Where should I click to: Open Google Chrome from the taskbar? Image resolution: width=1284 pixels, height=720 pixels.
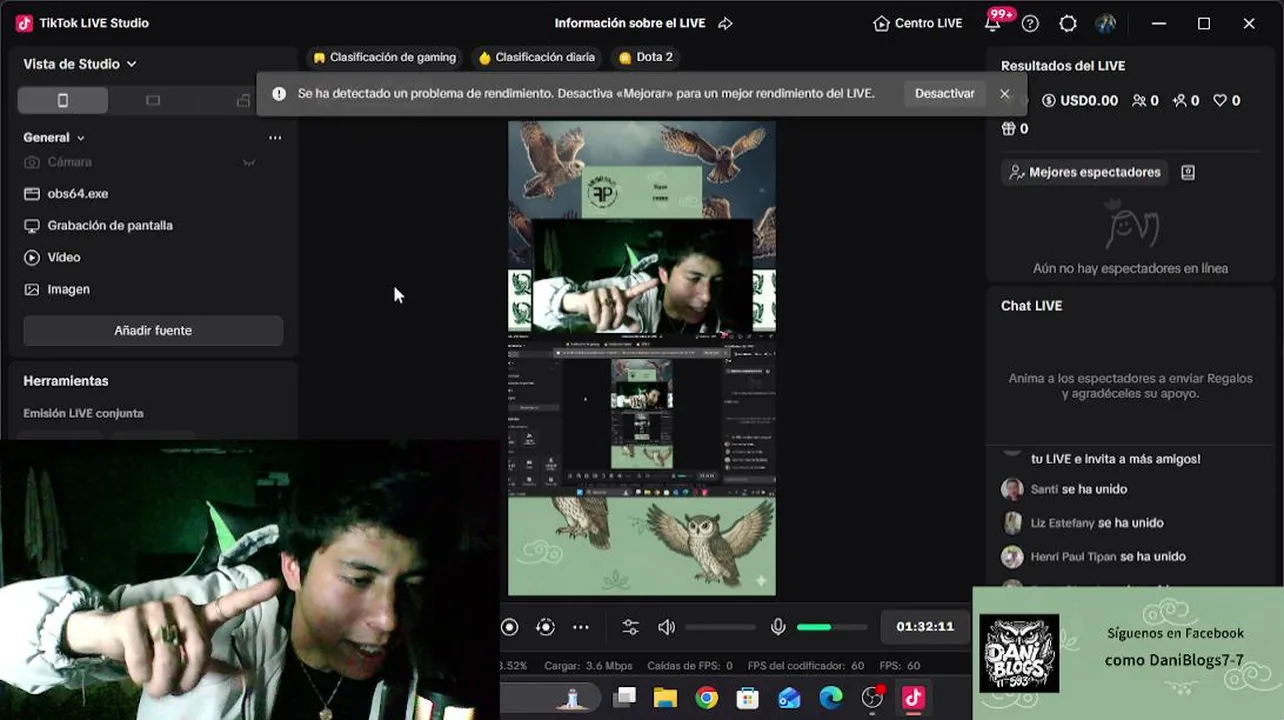[x=707, y=698]
